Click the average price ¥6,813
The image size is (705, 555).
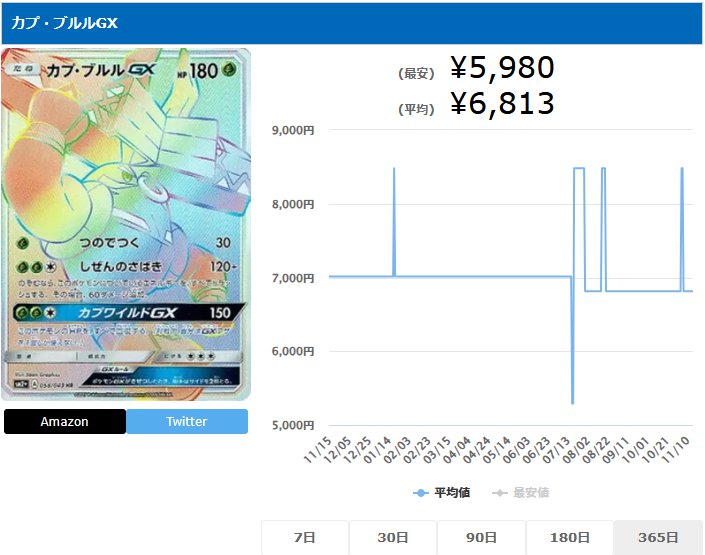pyautogui.click(x=502, y=103)
